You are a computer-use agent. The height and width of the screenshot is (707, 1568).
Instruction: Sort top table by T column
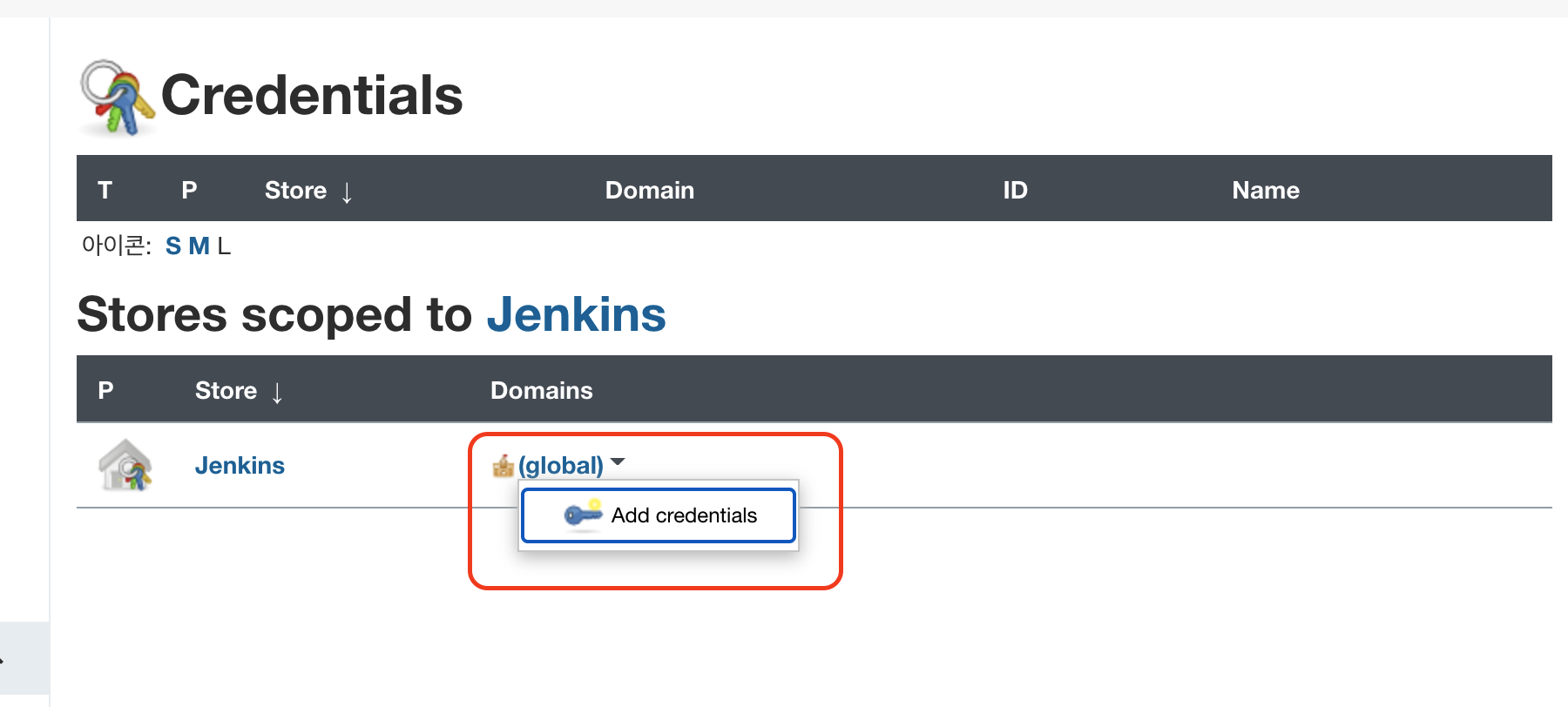(105, 191)
